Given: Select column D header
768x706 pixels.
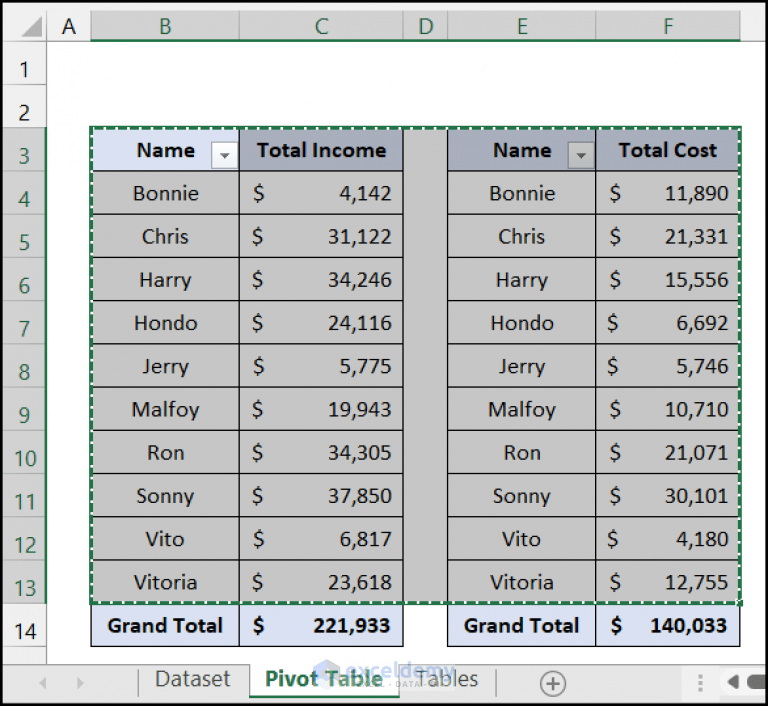Looking at the screenshot, I should [426, 26].
